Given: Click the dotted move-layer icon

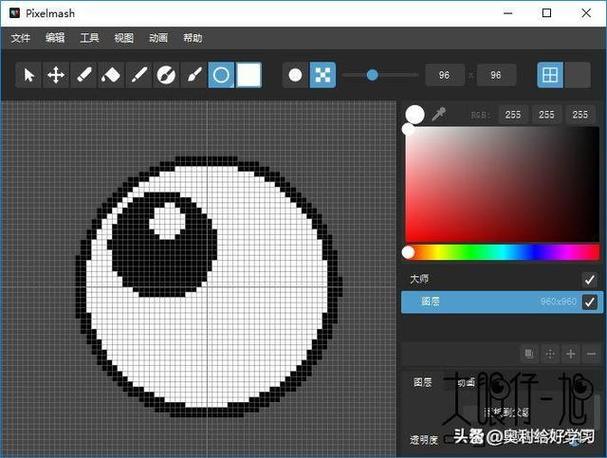Looking at the screenshot, I should [x=550, y=353].
